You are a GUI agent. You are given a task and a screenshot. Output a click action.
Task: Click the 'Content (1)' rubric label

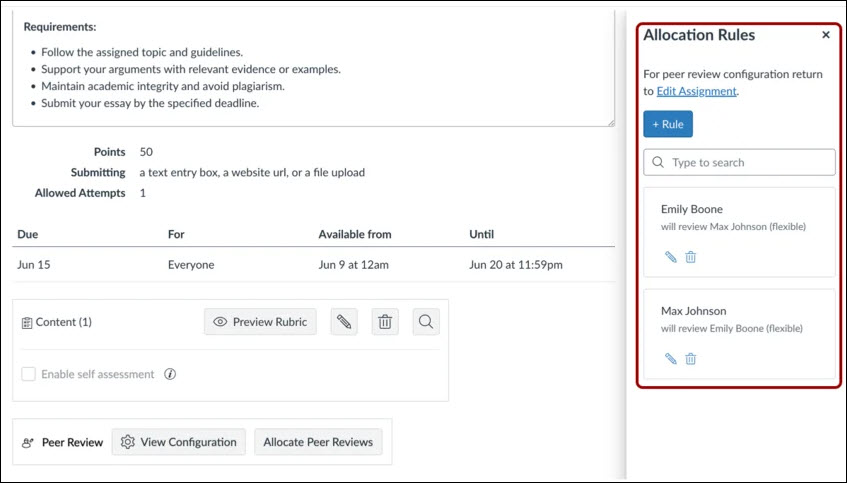(64, 322)
